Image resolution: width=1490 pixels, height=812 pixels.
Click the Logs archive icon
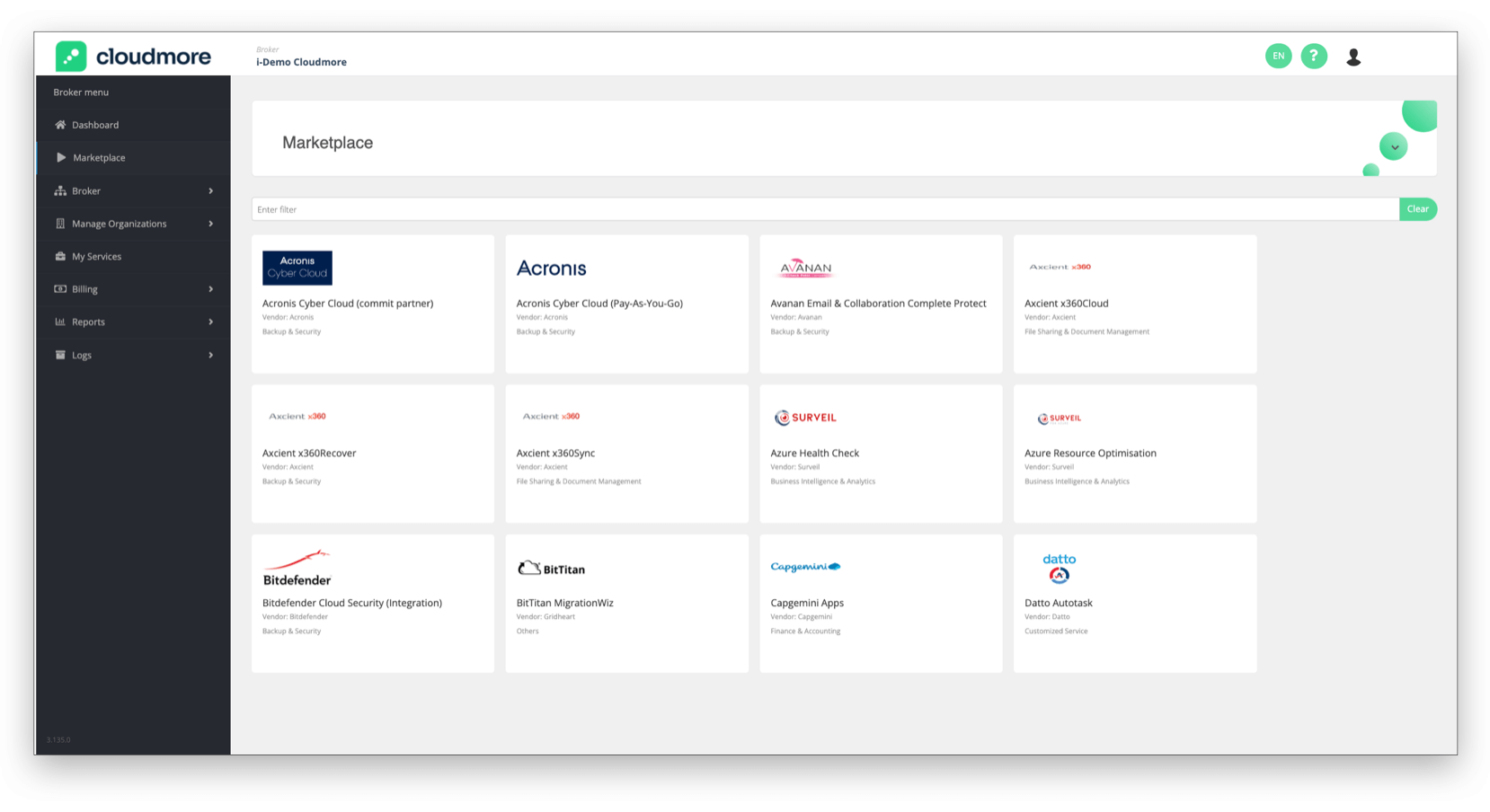click(60, 355)
